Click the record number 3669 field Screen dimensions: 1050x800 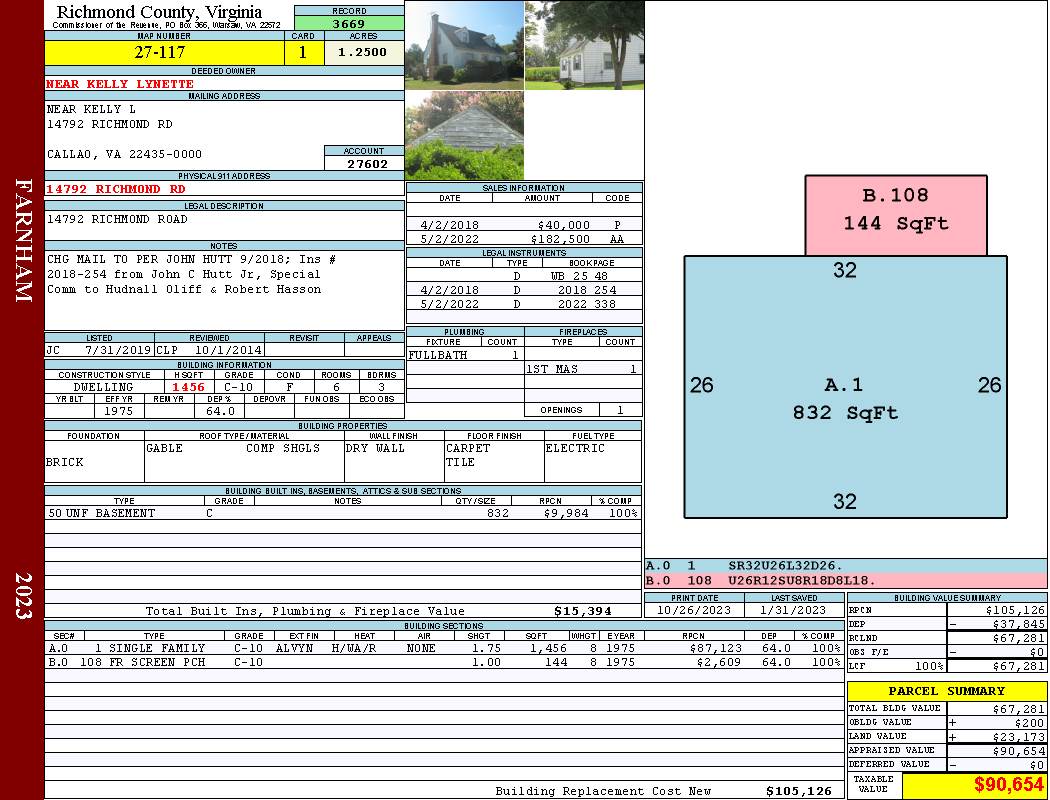click(349, 23)
